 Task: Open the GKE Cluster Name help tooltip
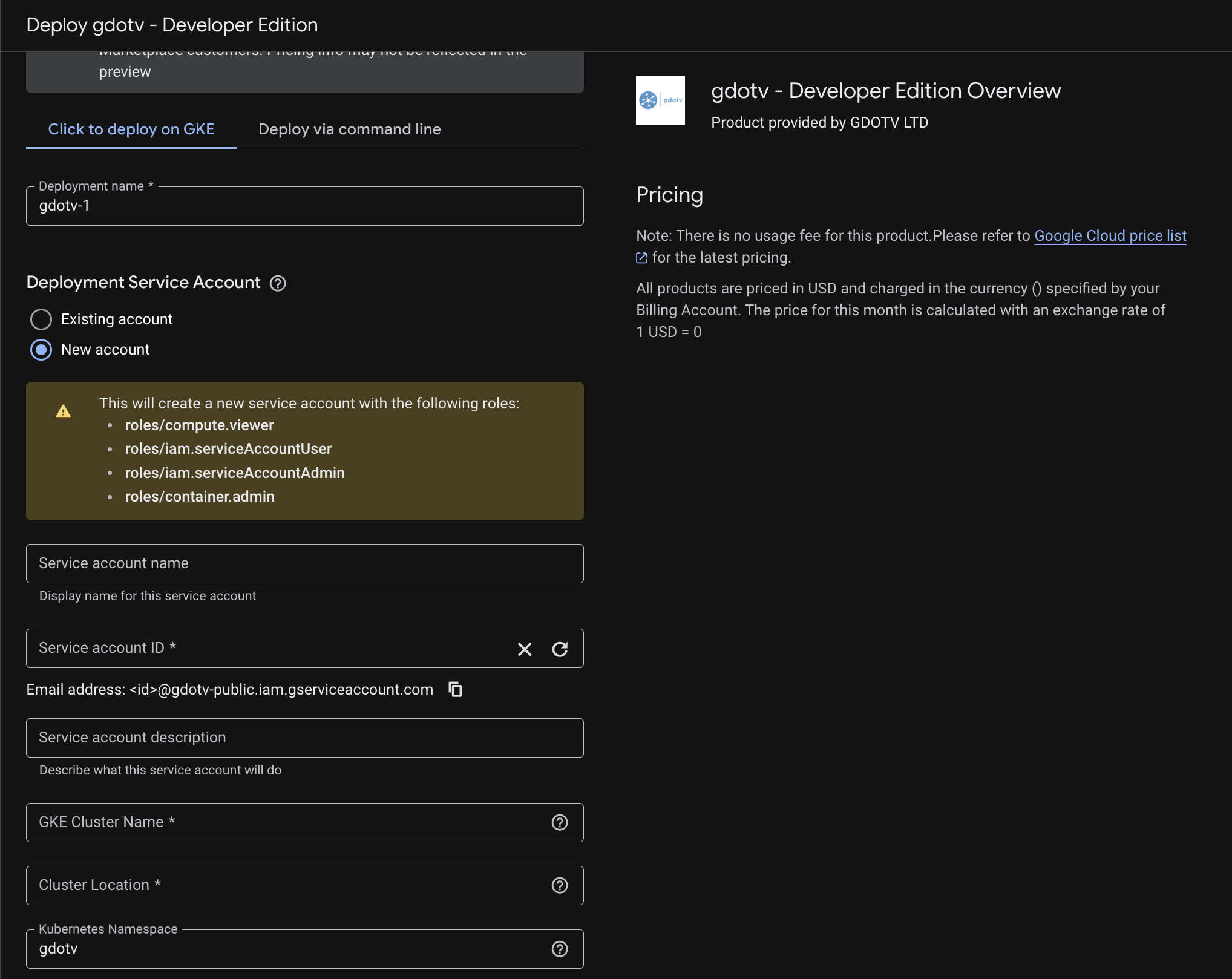point(559,822)
